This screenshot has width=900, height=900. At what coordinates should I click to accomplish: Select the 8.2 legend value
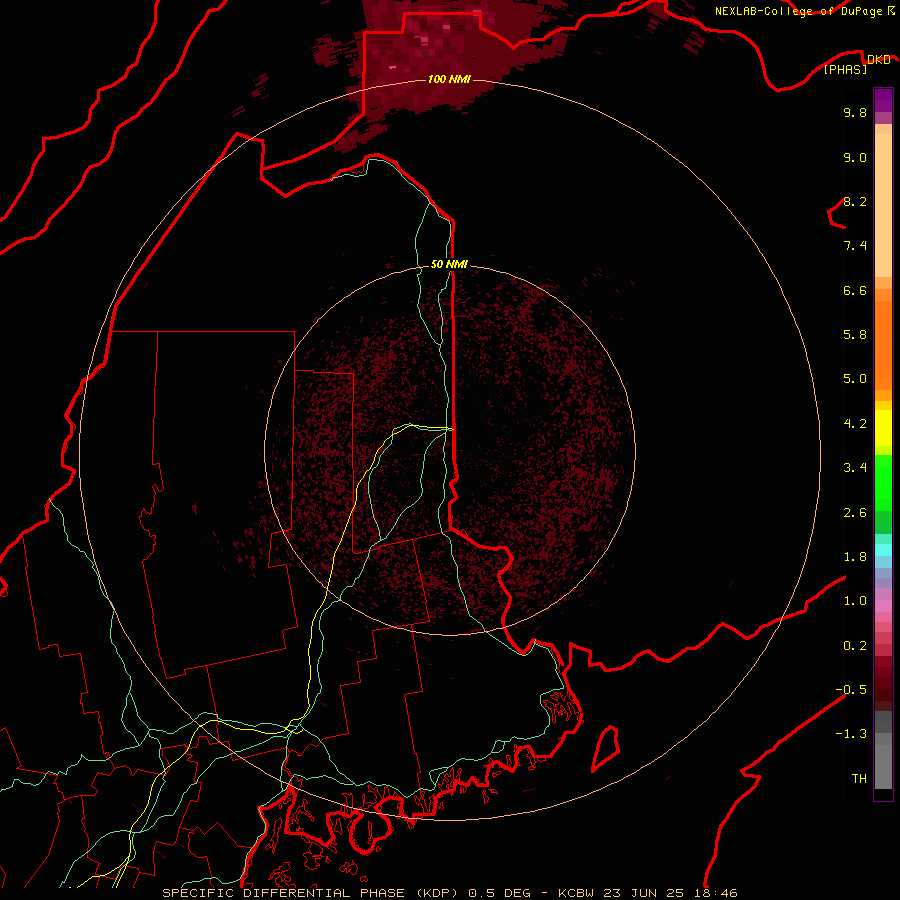(x=855, y=201)
